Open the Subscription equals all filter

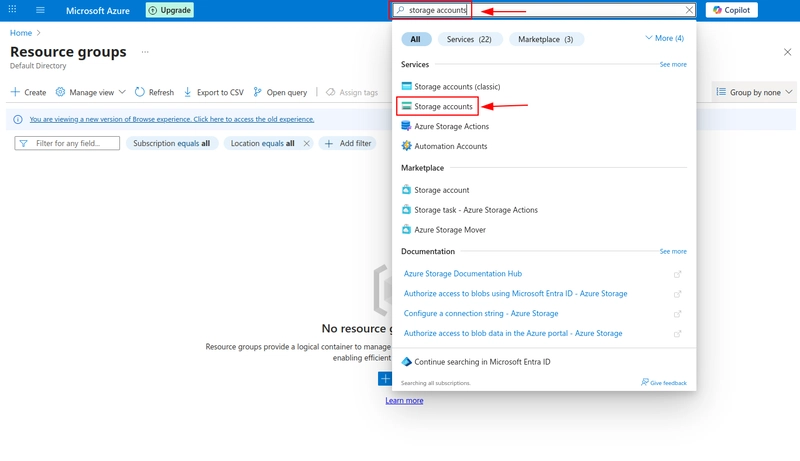coord(171,143)
